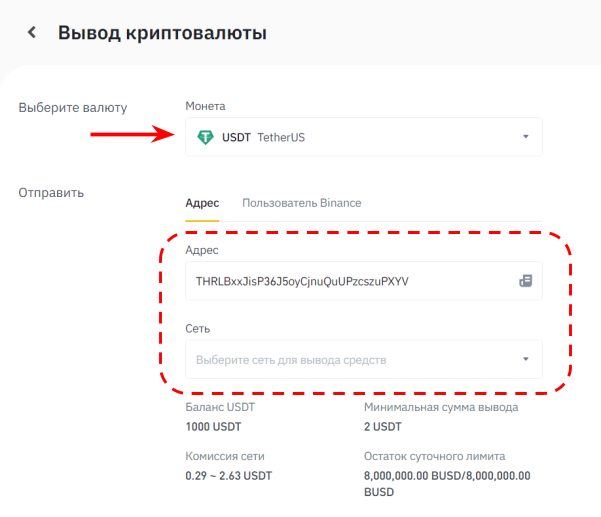This screenshot has width=601, height=517.
Task: Switch to the Адрес tab
Action: [202, 203]
